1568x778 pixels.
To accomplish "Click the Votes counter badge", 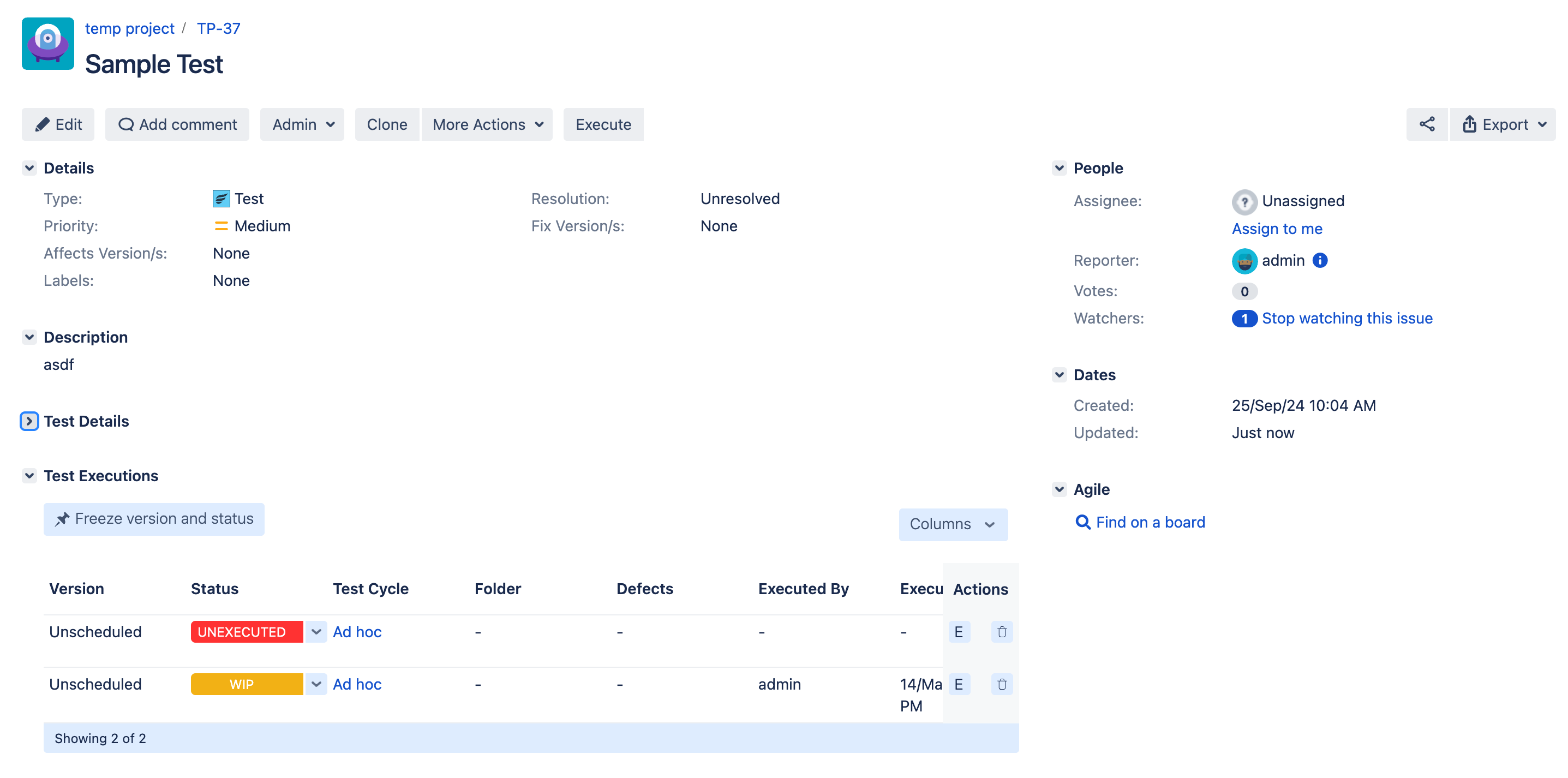I will click(x=1244, y=291).
